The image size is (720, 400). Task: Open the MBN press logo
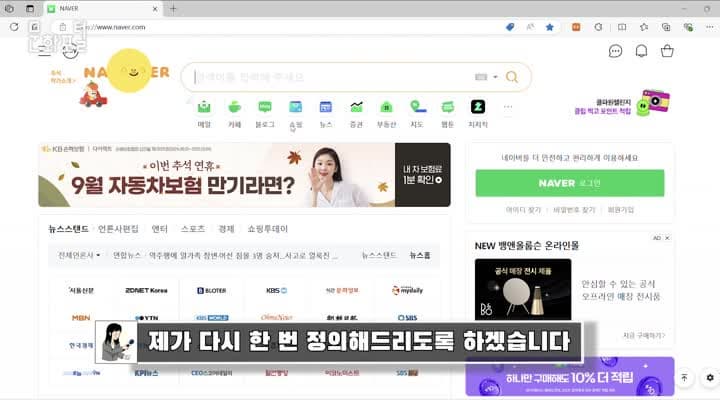pos(81,318)
